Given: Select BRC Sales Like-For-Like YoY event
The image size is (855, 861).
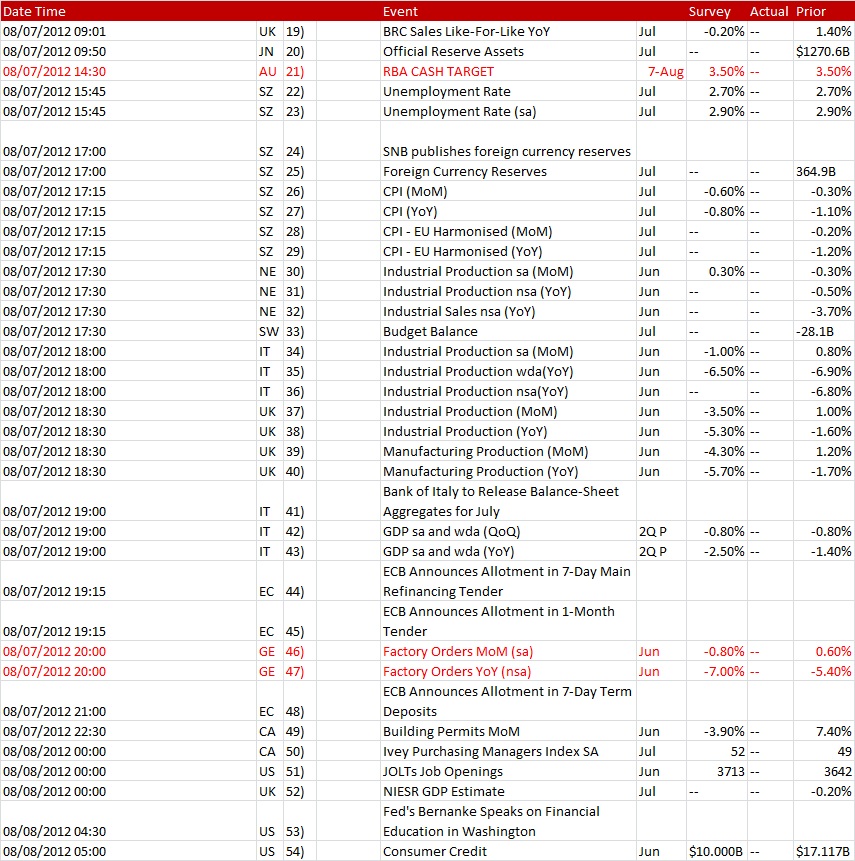Looking at the screenshot, I should 466,31.
